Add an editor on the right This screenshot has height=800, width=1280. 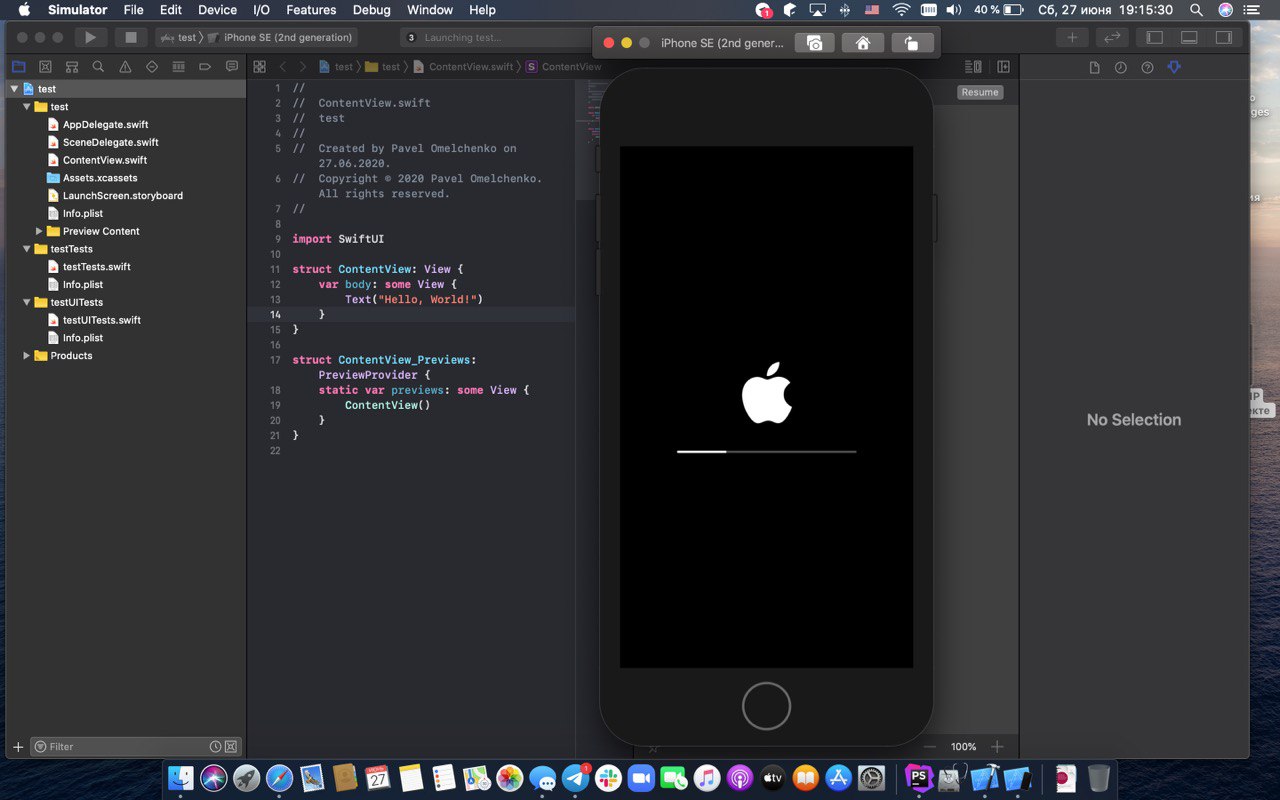coord(1003,67)
